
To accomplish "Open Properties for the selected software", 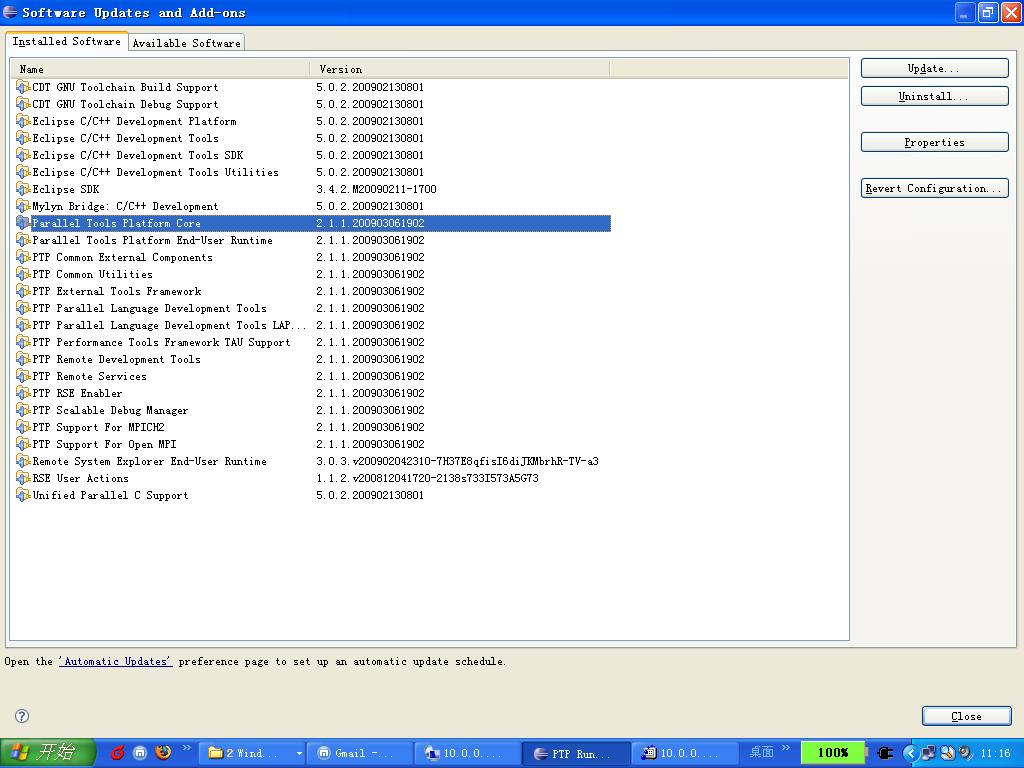I will pyautogui.click(x=935, y=142).
